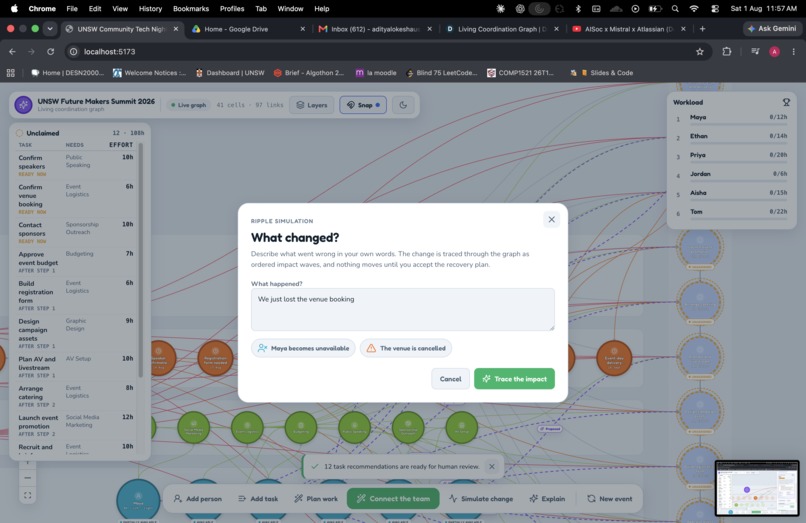806x523 pixels.
Task: Click the Contact sponsors task
Action: (76, 232)
